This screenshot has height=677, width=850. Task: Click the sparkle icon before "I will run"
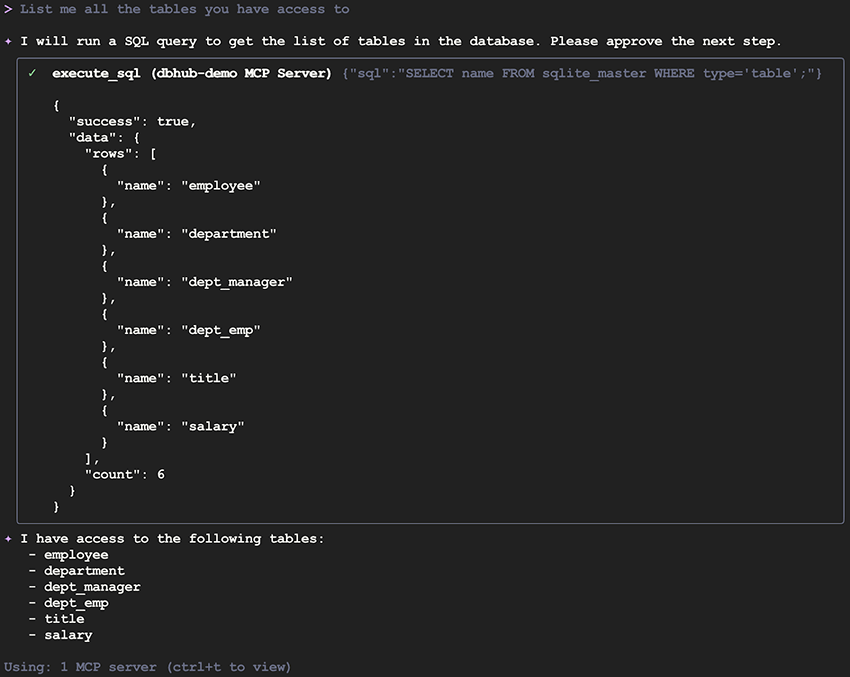[x=8, y=41]
